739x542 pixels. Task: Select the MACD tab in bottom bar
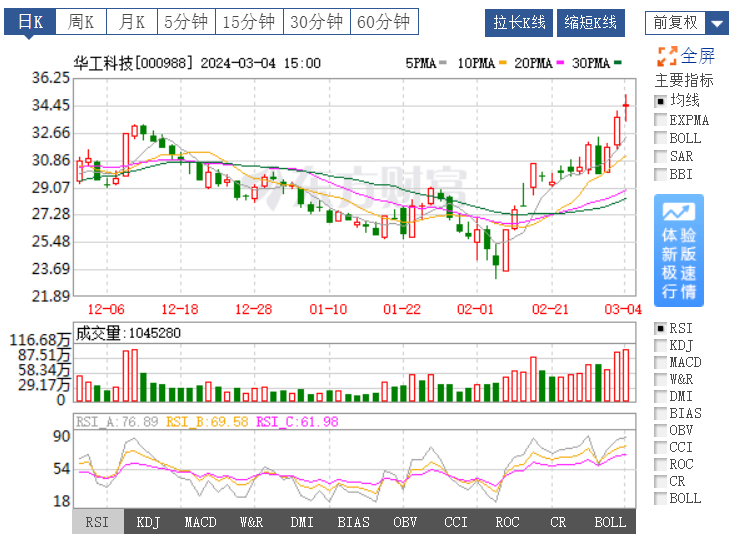pyautogui.click(x=200, y=522)
